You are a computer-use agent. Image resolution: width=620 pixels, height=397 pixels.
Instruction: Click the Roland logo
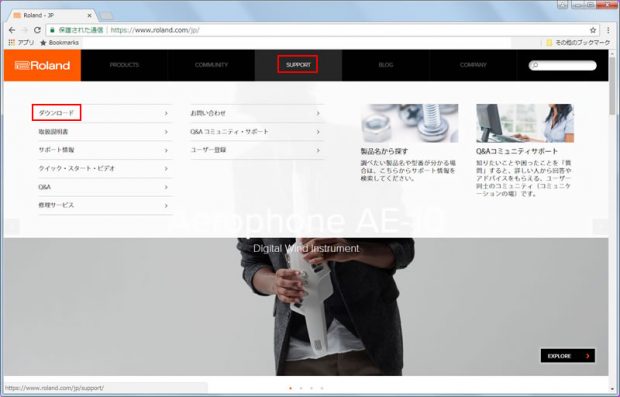tap(42, 65)
